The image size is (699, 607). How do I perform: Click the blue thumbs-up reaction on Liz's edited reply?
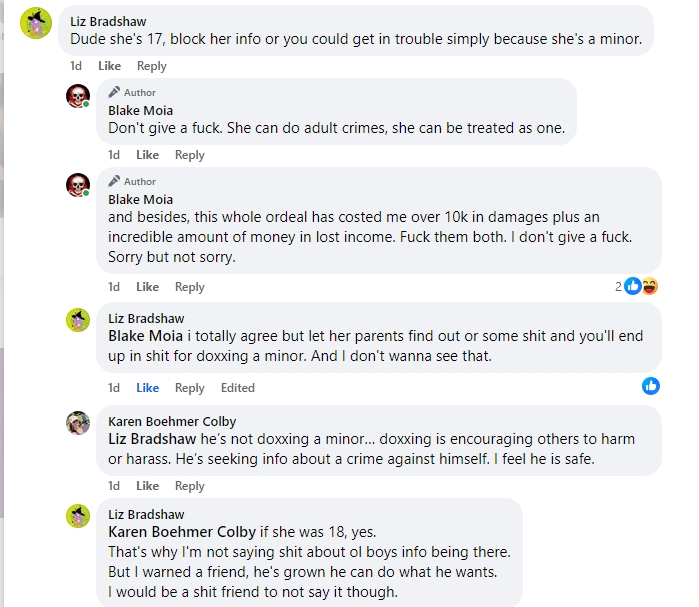(651, 386)
